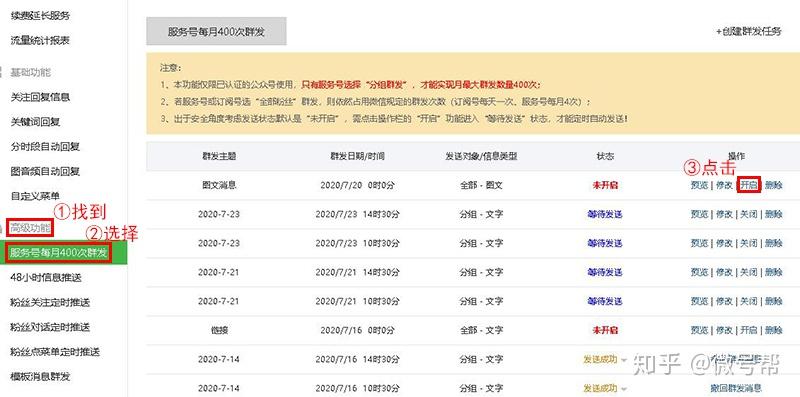
Task: Click 修改 in the 2020/7/23 10时30分 row
Action: point(724,243)
